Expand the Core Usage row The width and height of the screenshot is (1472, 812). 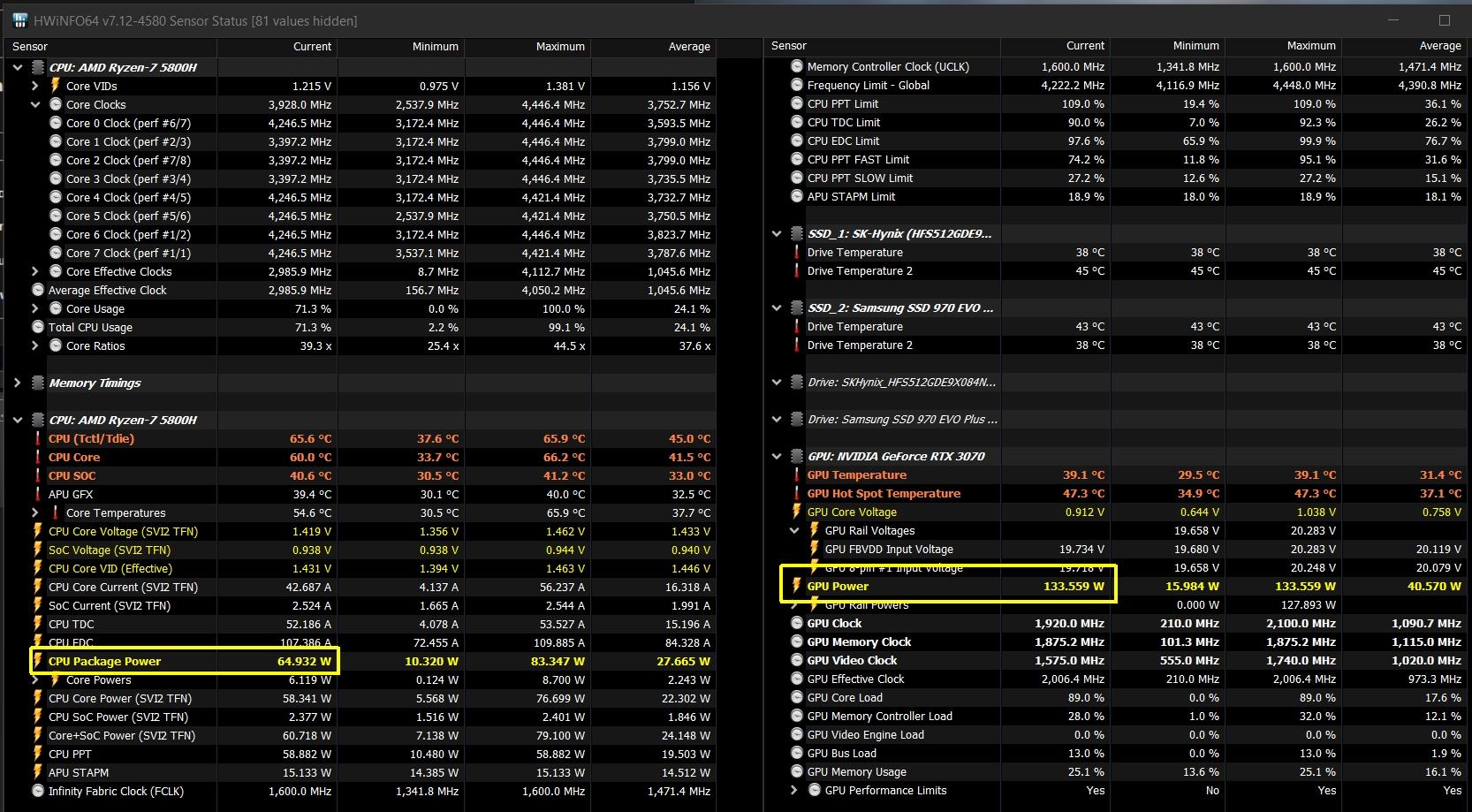pyautogui.click(x=34, y=308)
